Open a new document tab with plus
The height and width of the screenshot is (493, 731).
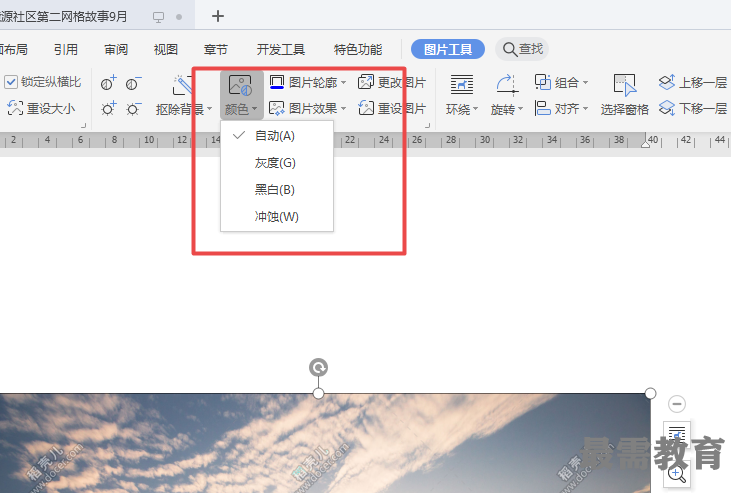click(218, 16)
